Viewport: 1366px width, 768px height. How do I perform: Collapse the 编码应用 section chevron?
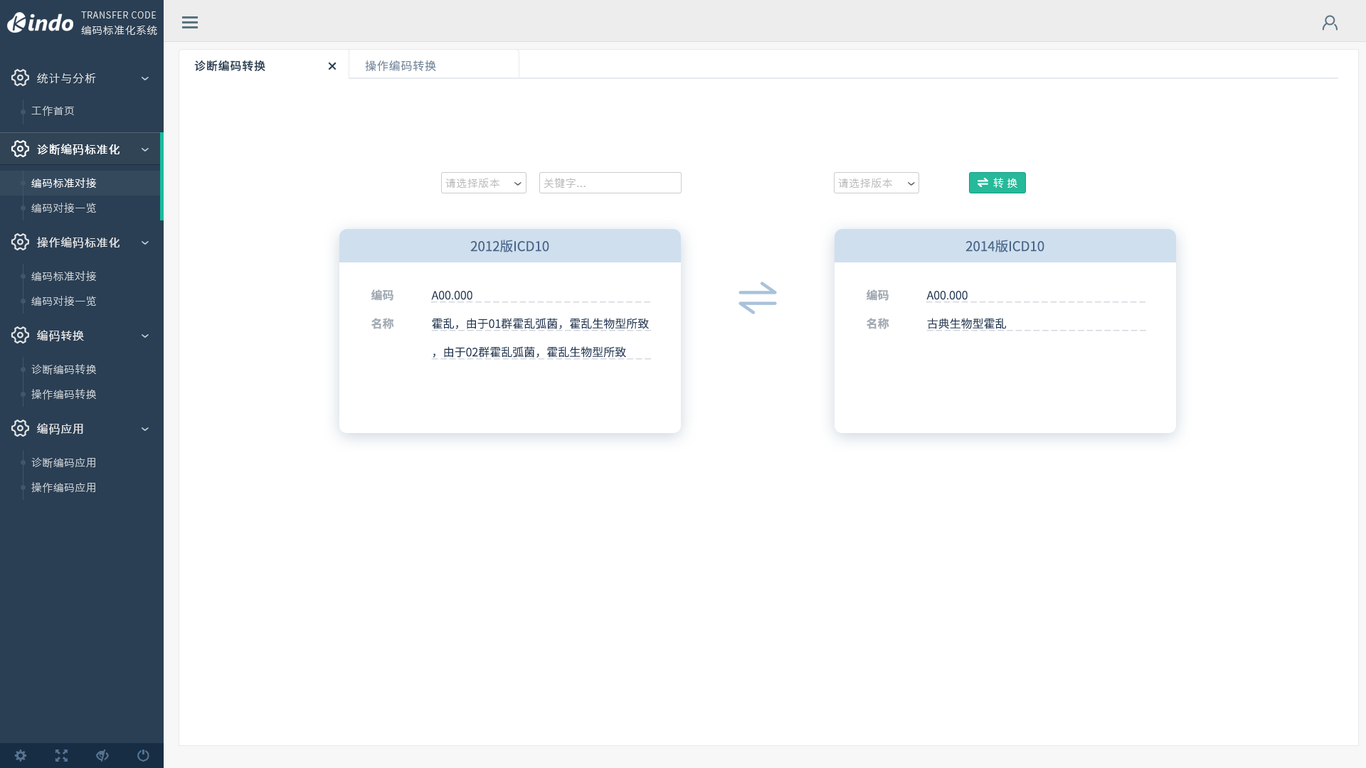[145, 428]
